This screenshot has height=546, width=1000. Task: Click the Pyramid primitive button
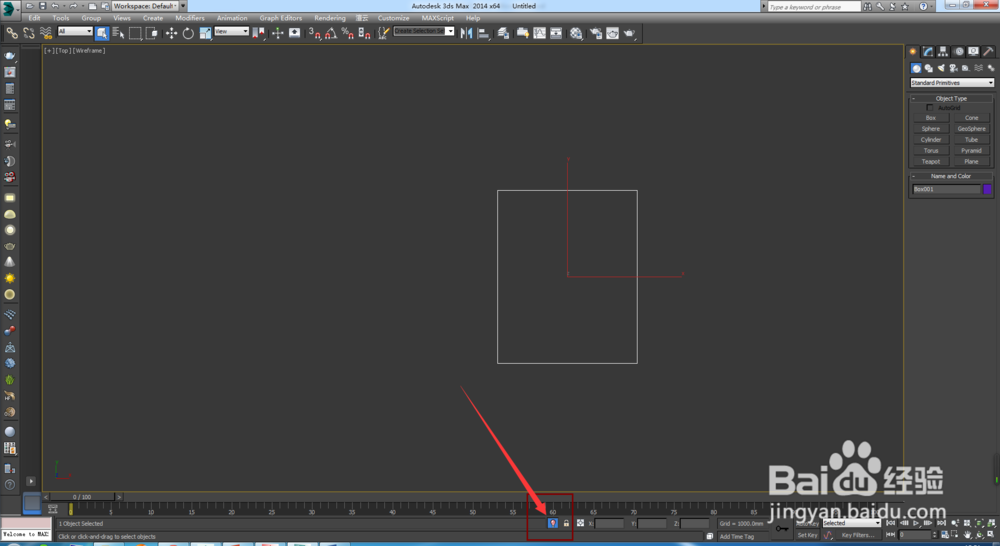pyautogui.click(x=971, y=151)
